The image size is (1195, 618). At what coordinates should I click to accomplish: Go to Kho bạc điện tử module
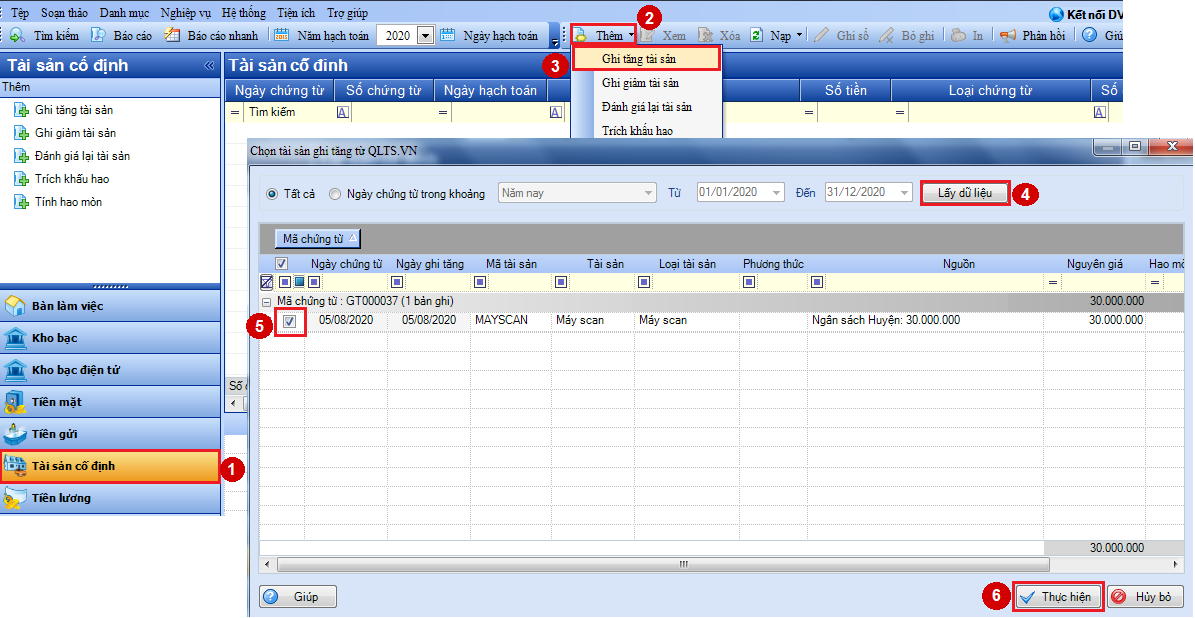tap(111, 370)
